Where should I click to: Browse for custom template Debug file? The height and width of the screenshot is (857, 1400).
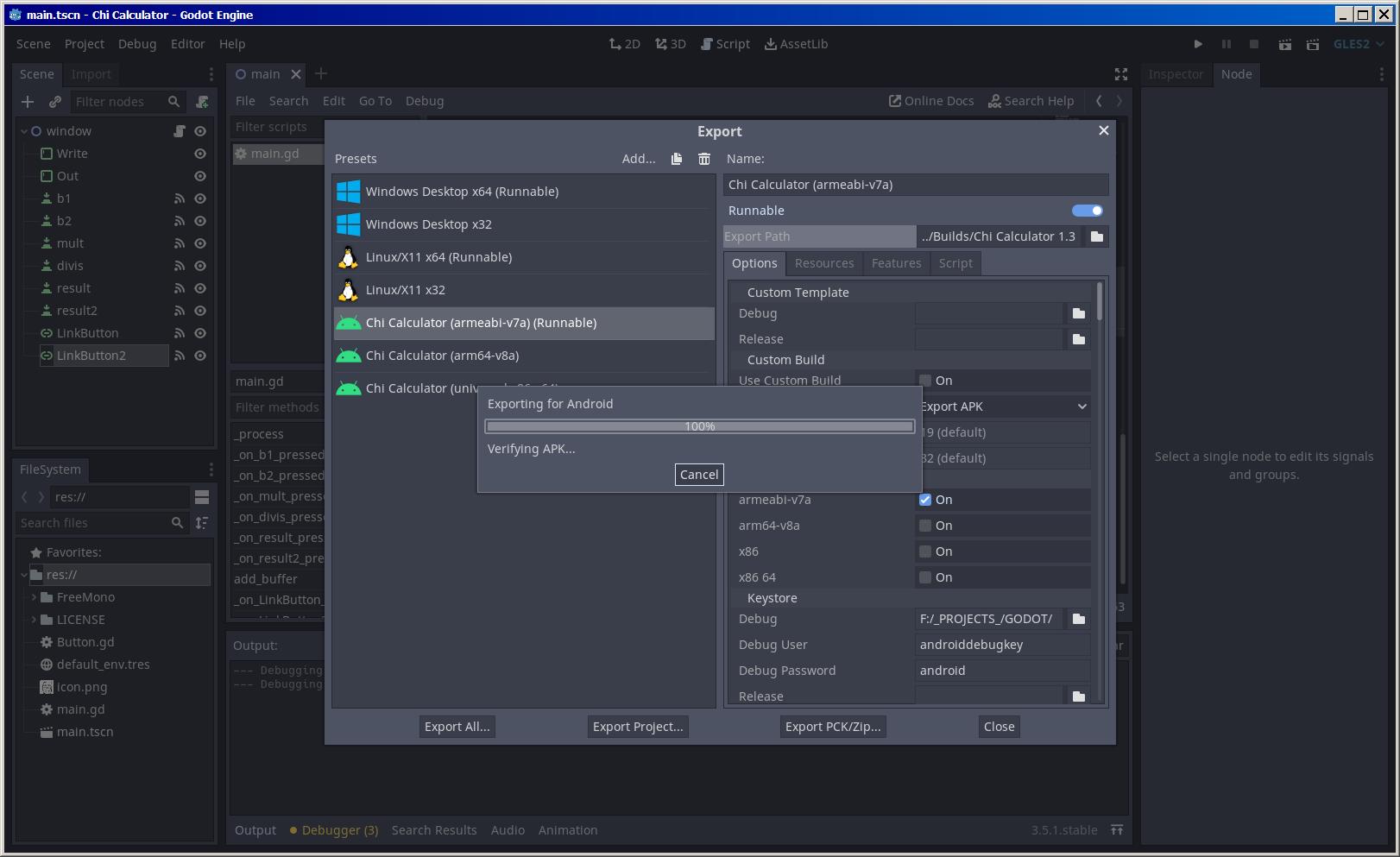click(1078, 313)
